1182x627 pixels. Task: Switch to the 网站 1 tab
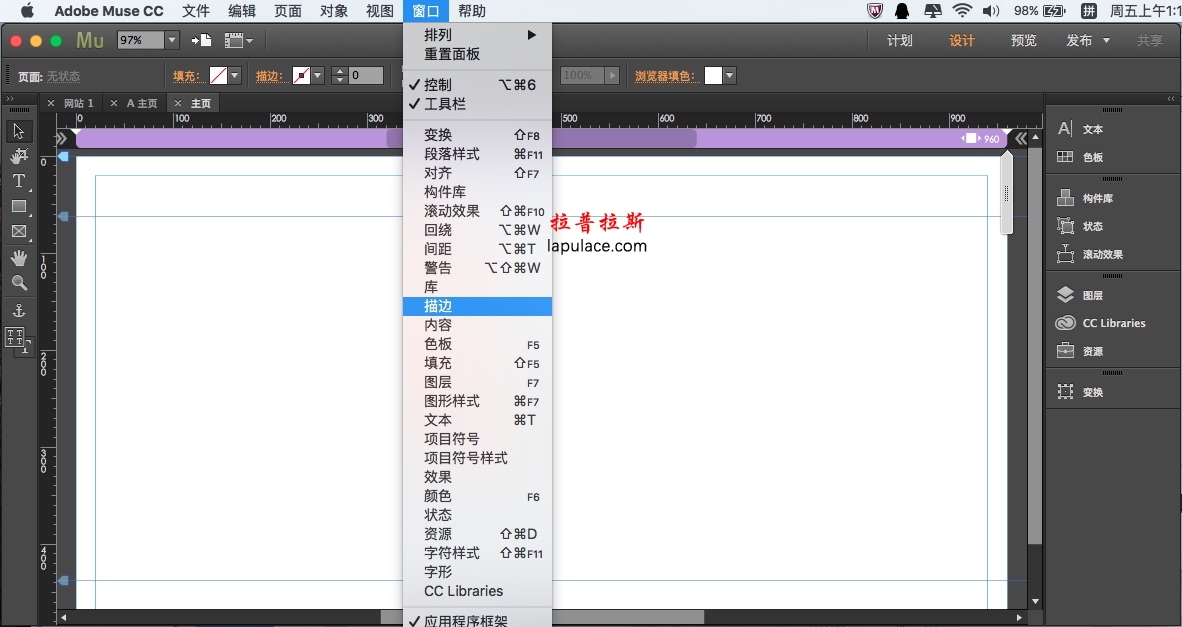(x=78, y=103)
